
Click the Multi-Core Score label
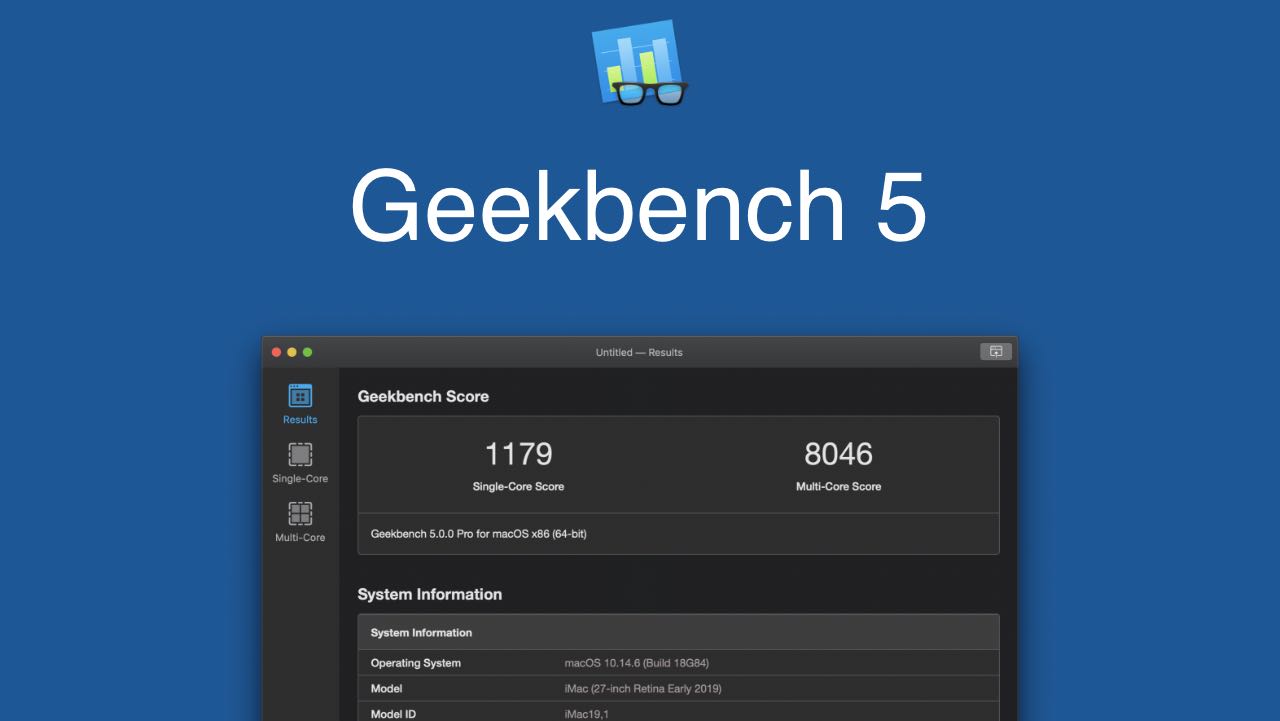click(838, 486)
